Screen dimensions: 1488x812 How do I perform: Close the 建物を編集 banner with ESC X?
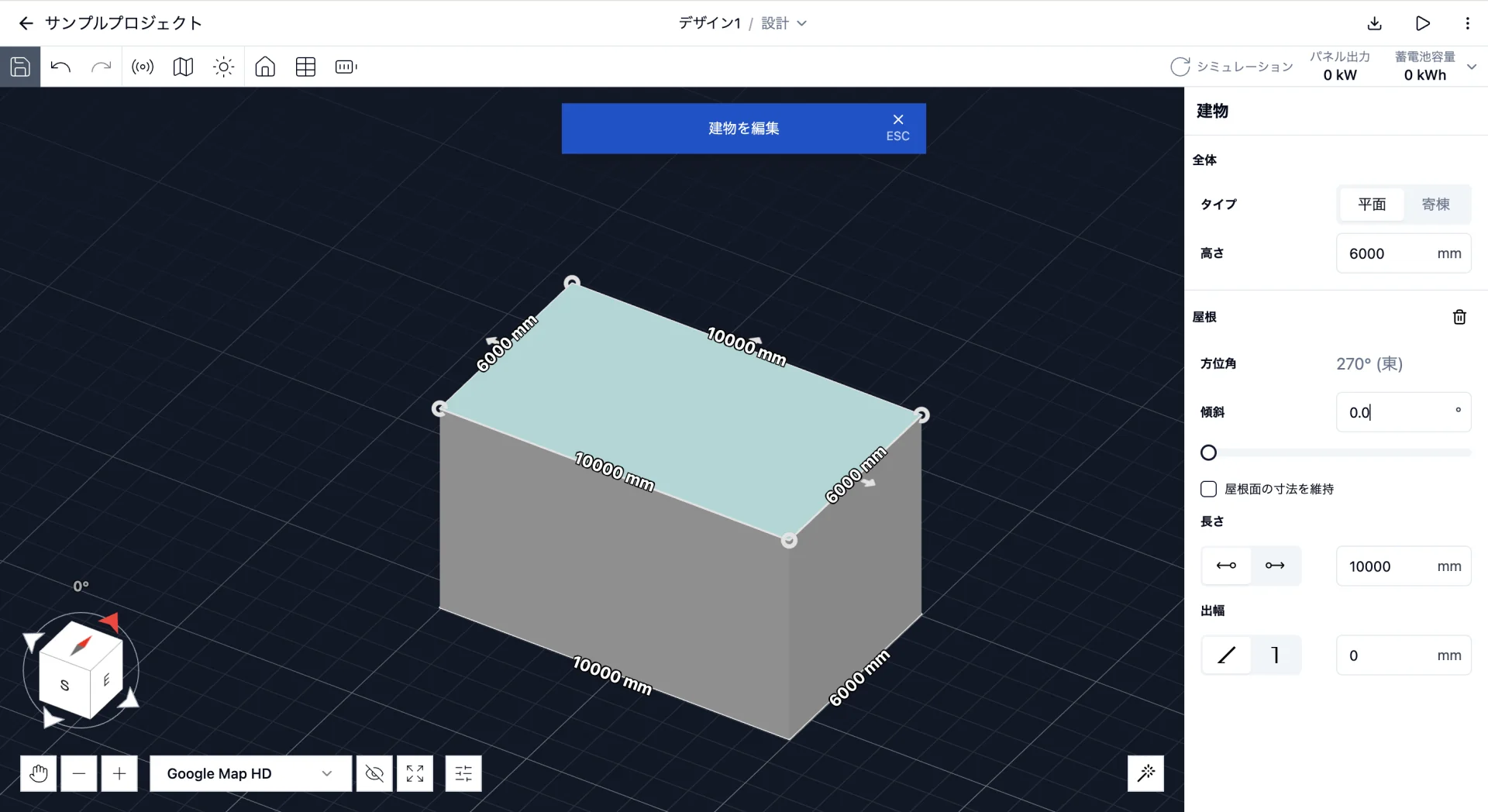coord(897,127)
